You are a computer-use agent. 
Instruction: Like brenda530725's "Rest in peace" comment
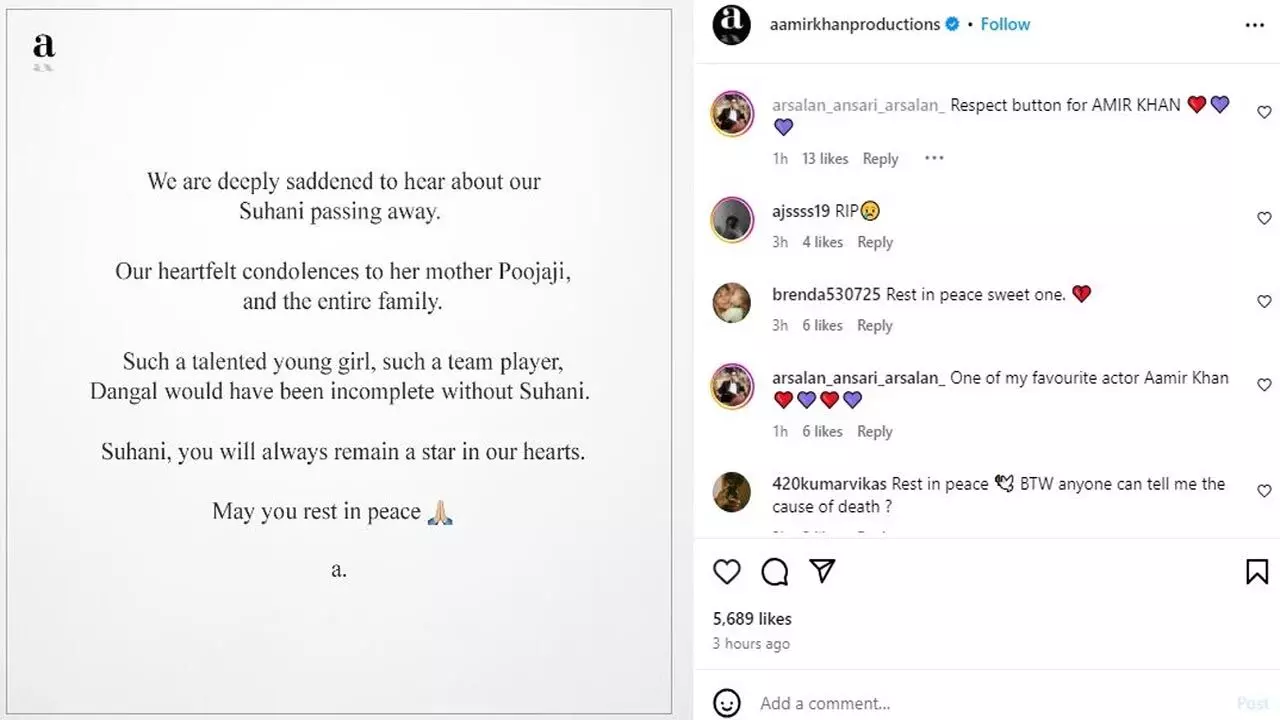(x=1264, y=301)
